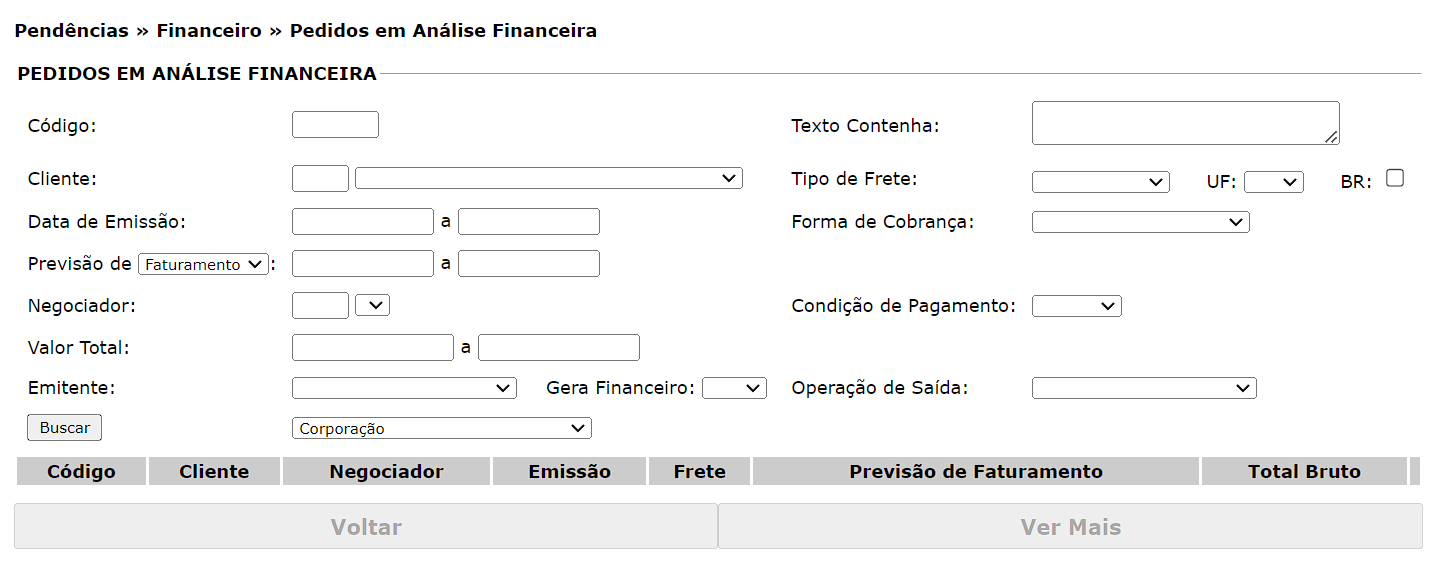Click the Data de Emissão start field
This screenshot has width=1437, height=562.
pyautogui.click(x=362, y=221)
